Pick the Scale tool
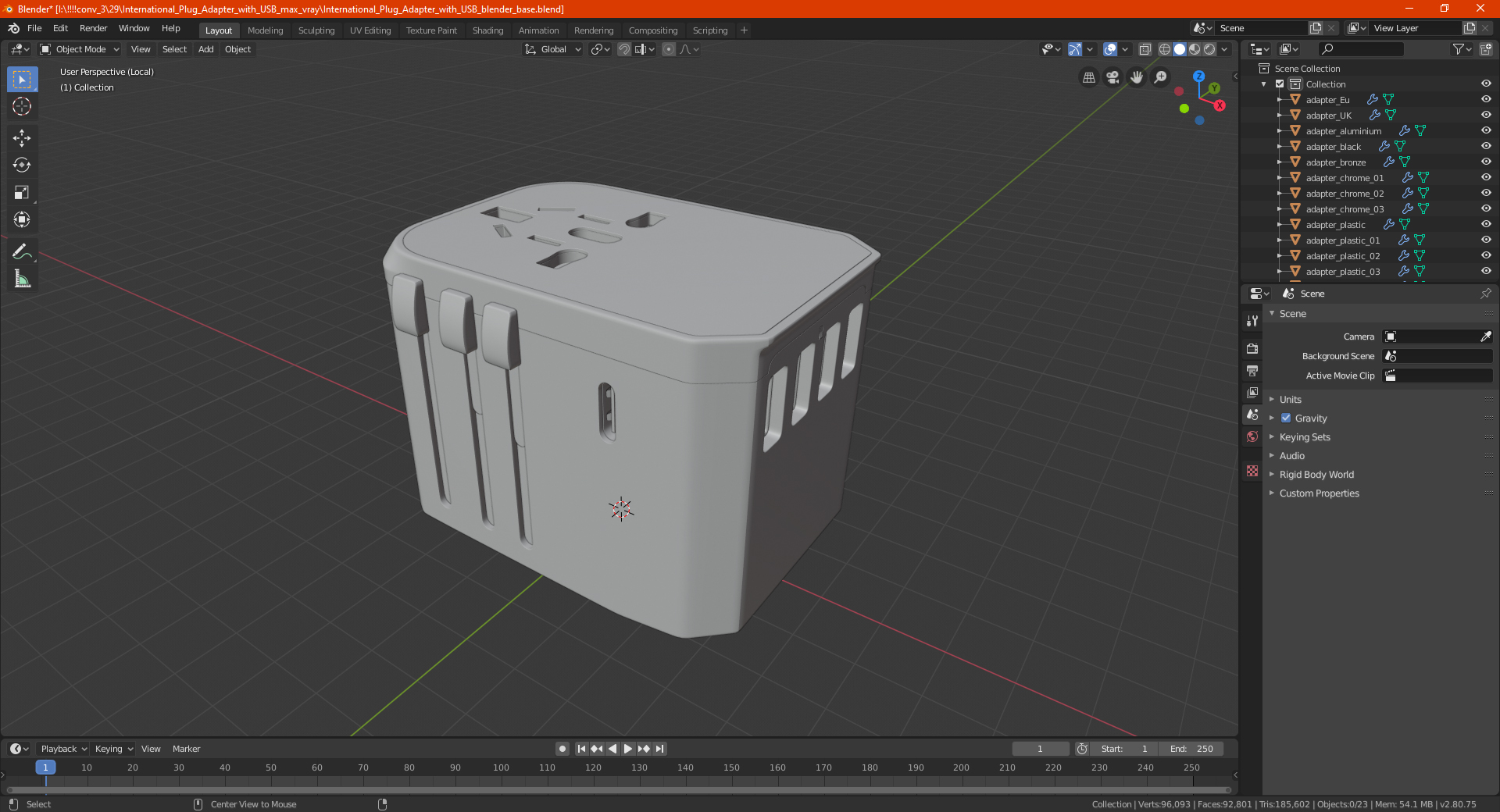 point(22,192)
